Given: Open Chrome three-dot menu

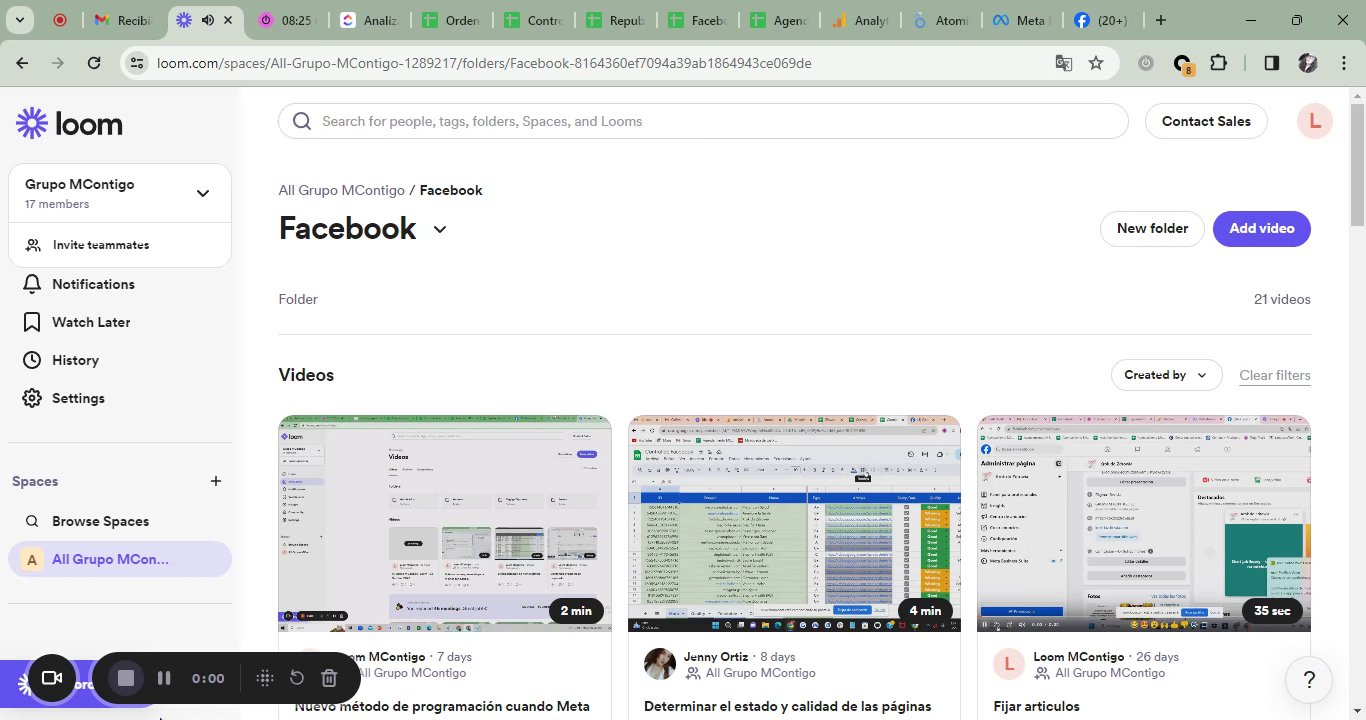Looking at the screenshot, I should click(x=1342, y=63).
